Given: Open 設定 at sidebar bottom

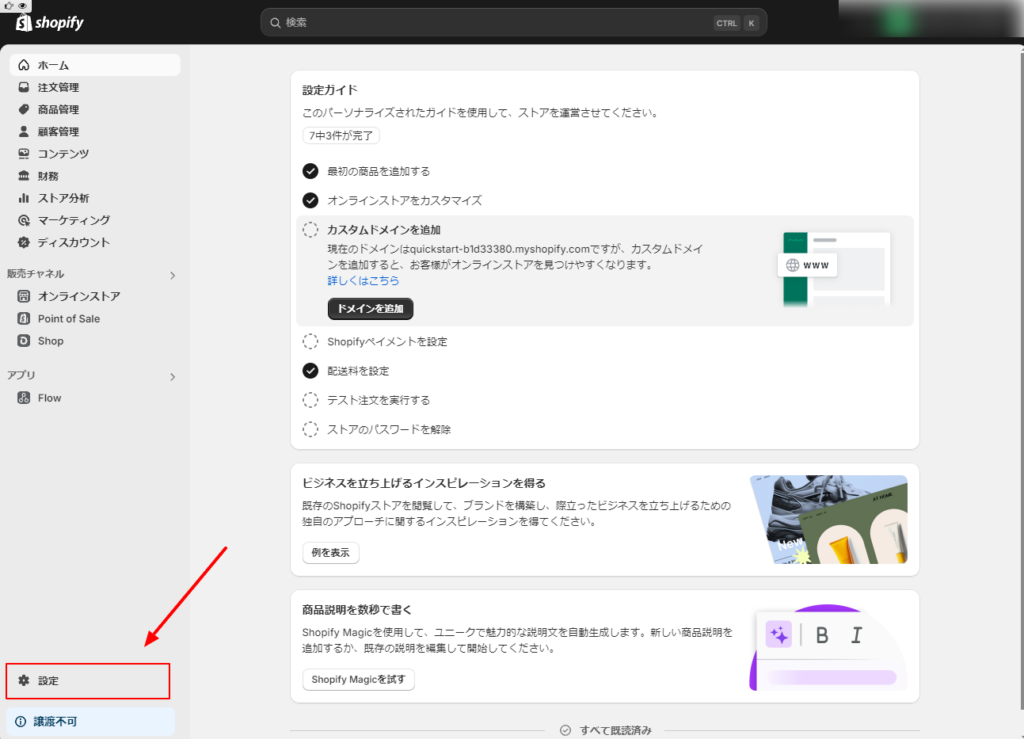Looking at the screenshot, I should (88, 681).
